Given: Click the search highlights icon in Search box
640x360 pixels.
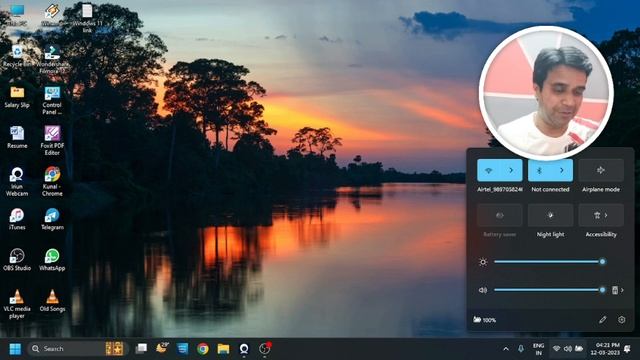Looking at the screenshot, I should 114,349.
